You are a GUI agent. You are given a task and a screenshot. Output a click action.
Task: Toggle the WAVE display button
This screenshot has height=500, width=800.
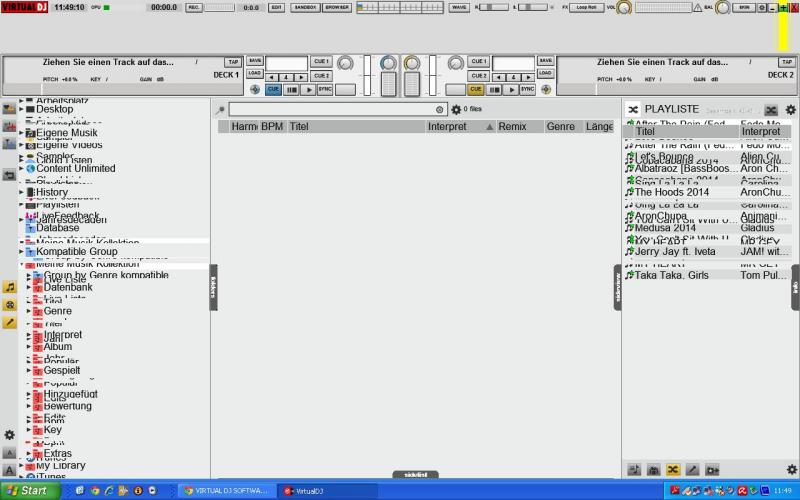point(459,7)
